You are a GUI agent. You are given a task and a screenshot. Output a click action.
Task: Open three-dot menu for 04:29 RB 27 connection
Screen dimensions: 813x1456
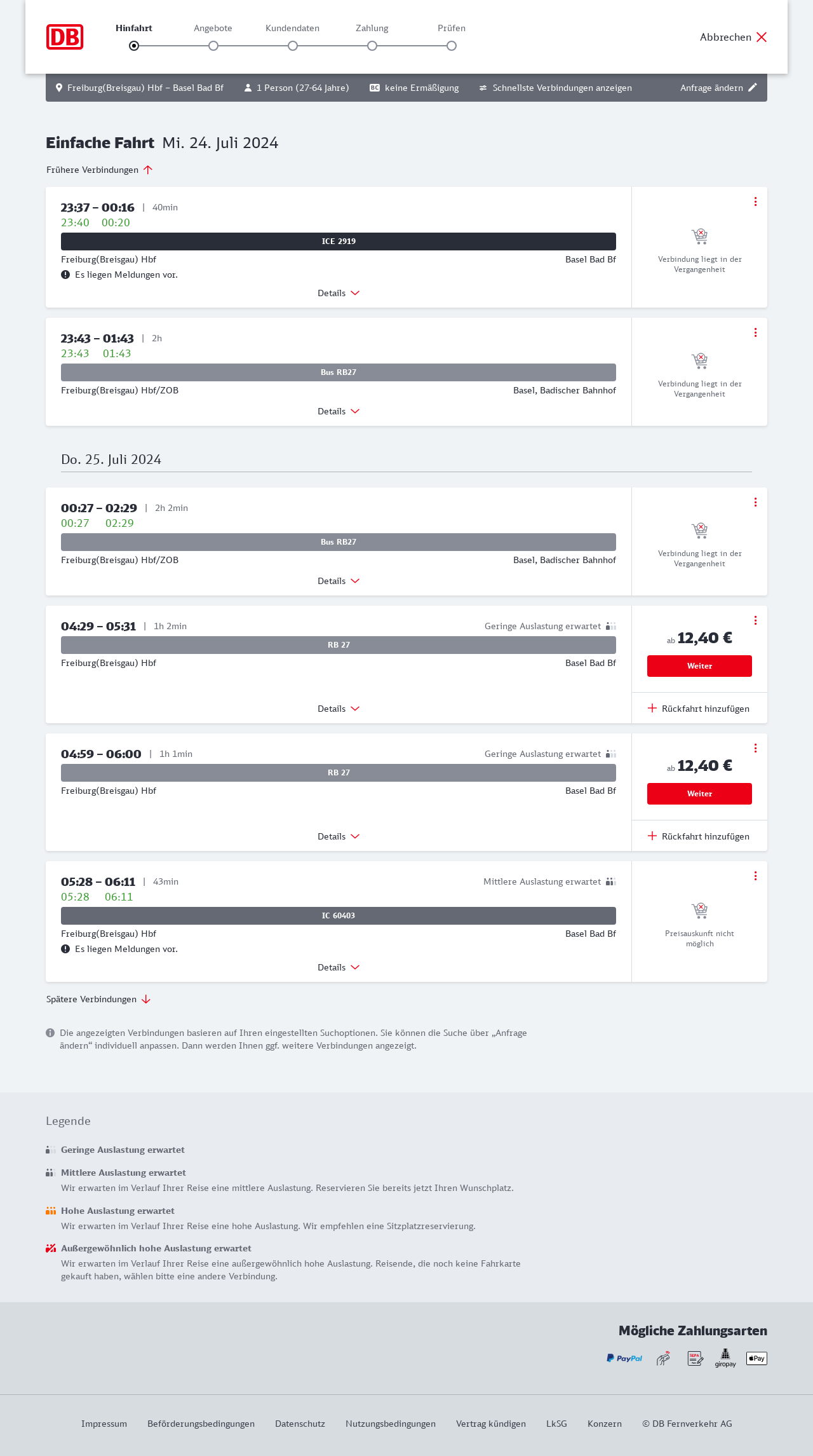pos(755,620)
